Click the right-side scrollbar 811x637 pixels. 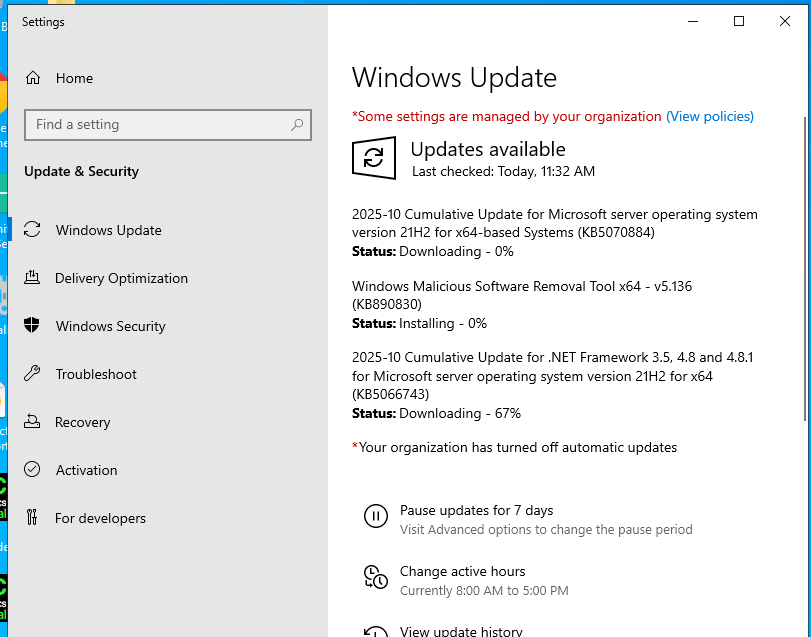[806, 200]
